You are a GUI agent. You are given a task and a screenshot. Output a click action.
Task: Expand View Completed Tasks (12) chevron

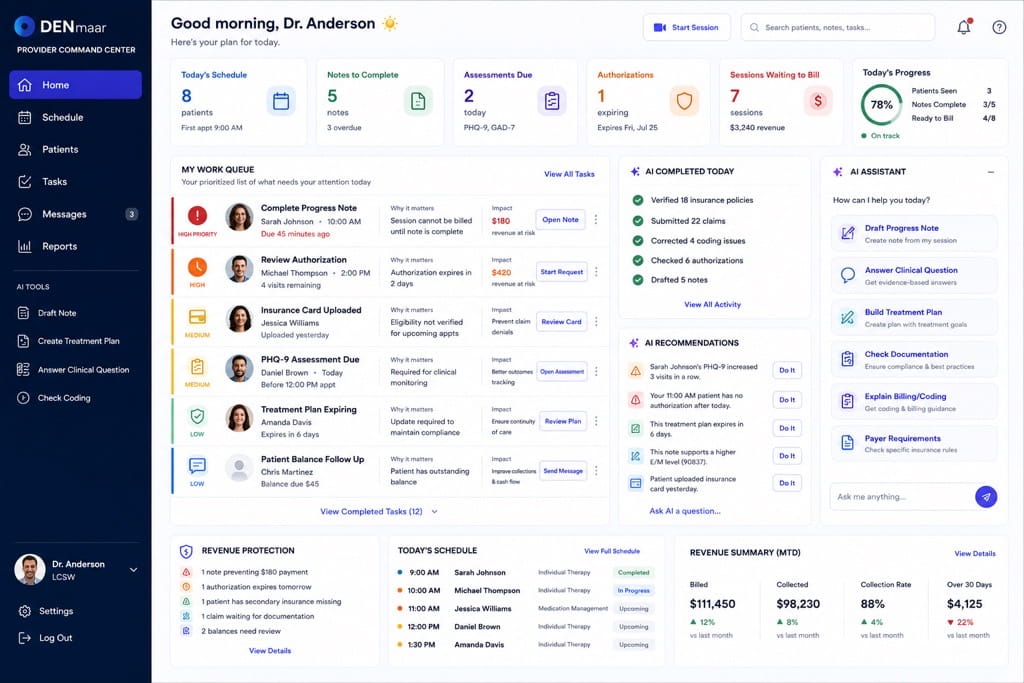(434, 512)
